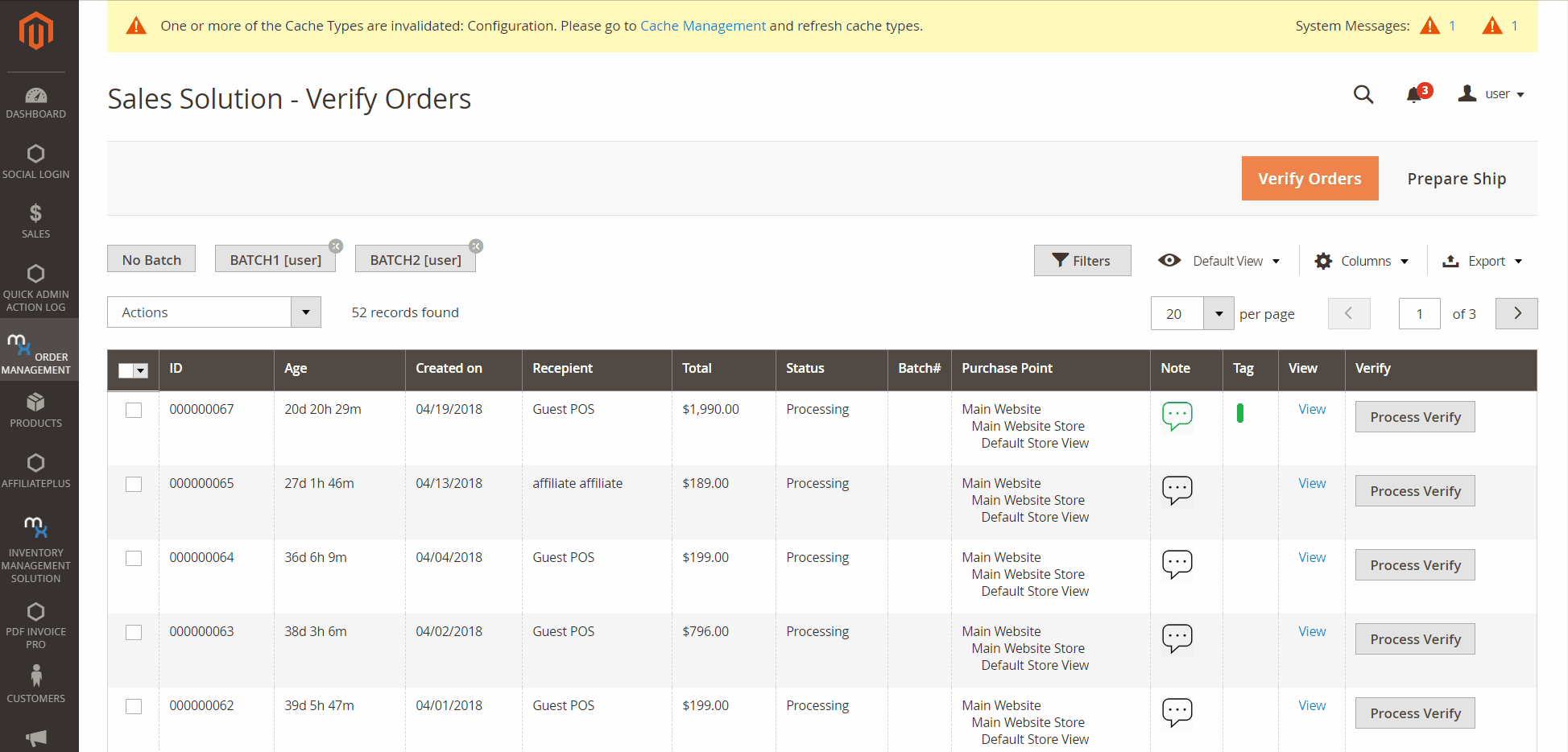Select the No Batch filter
The image size is (1568, 752).
click(x=151, y=259)
